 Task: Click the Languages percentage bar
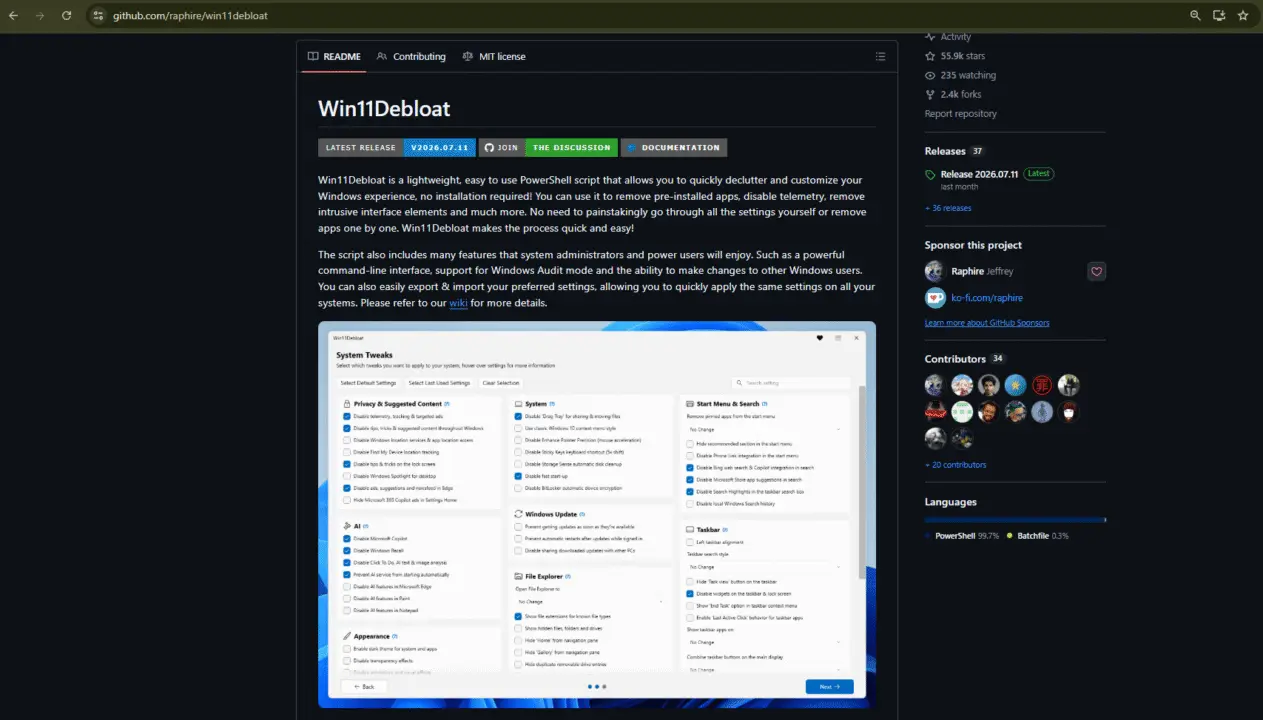pos(1015,520)
